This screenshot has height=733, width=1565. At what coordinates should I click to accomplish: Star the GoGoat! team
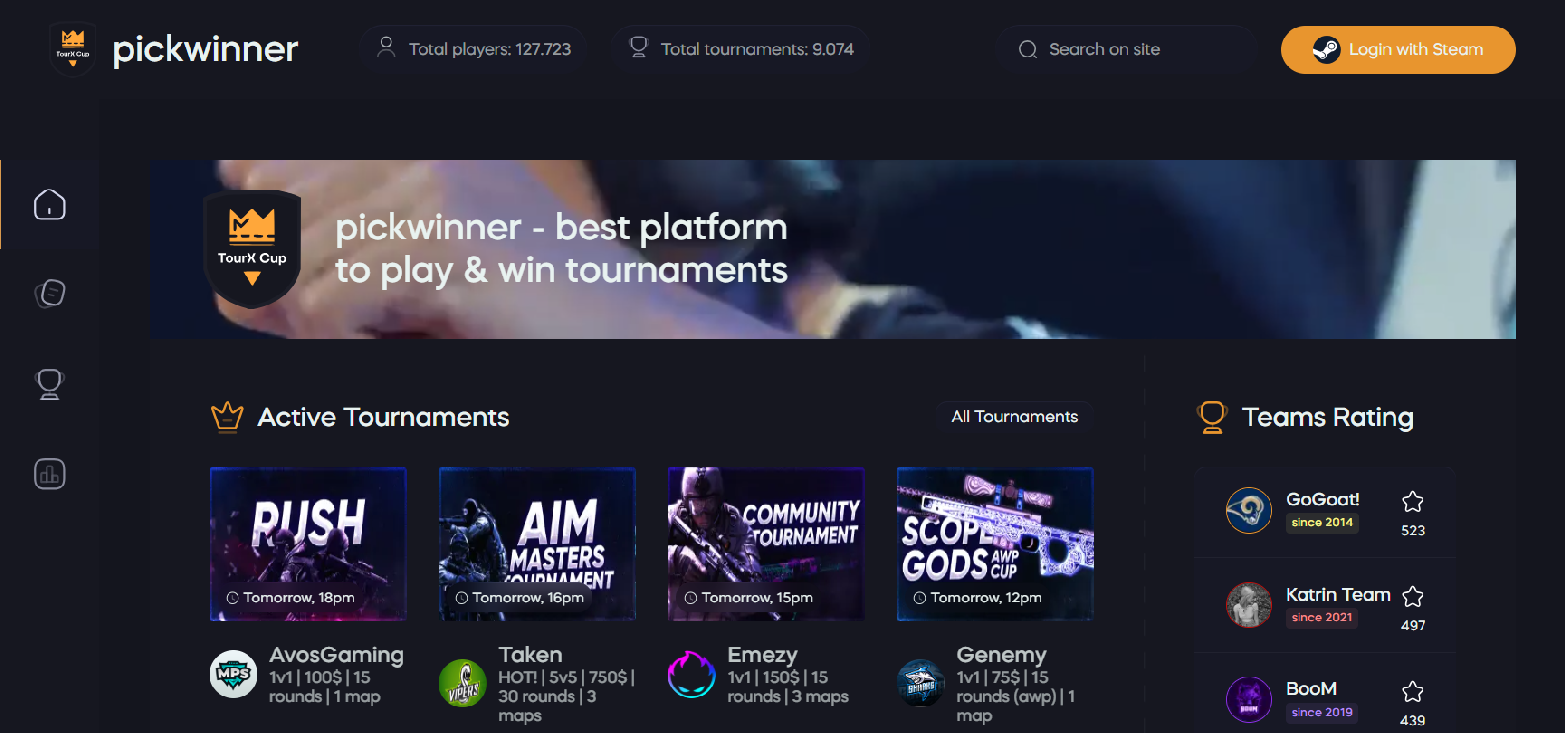tap(1412, 502)
